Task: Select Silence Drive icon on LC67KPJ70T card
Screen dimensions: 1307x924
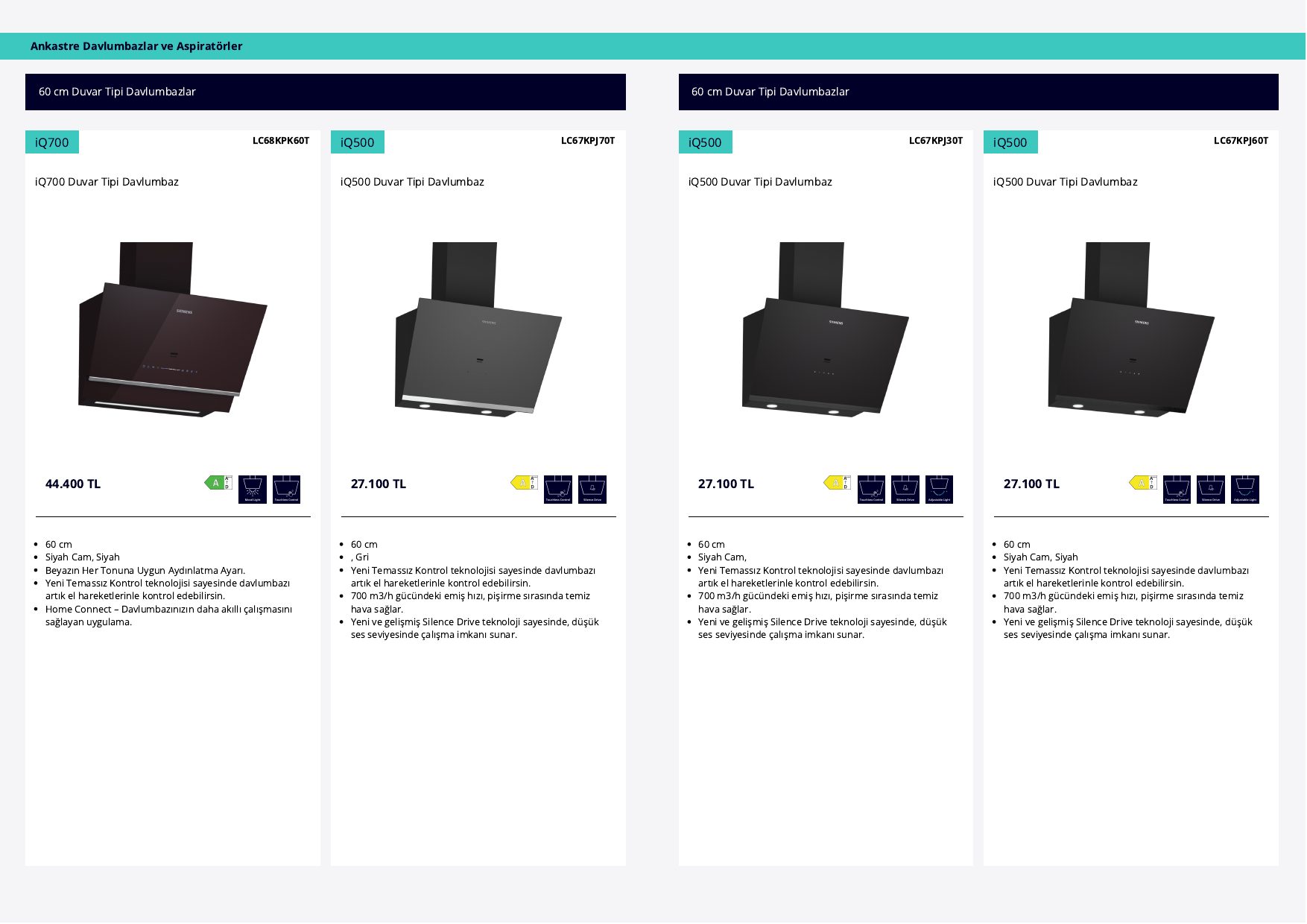Action: [x=592, y=490]
